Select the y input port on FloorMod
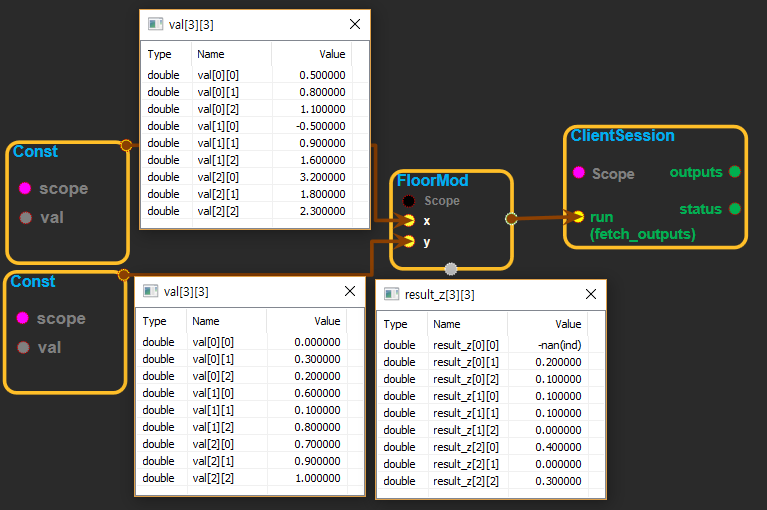The width and height of the screenshot is (767, 510). (x=408, y=241)
